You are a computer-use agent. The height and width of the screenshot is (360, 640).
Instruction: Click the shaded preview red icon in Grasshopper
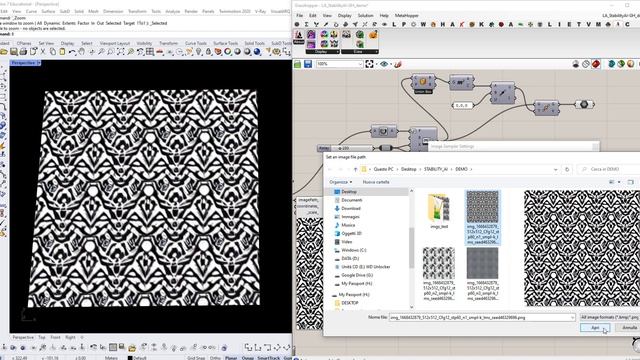click(x=596, y=64)
